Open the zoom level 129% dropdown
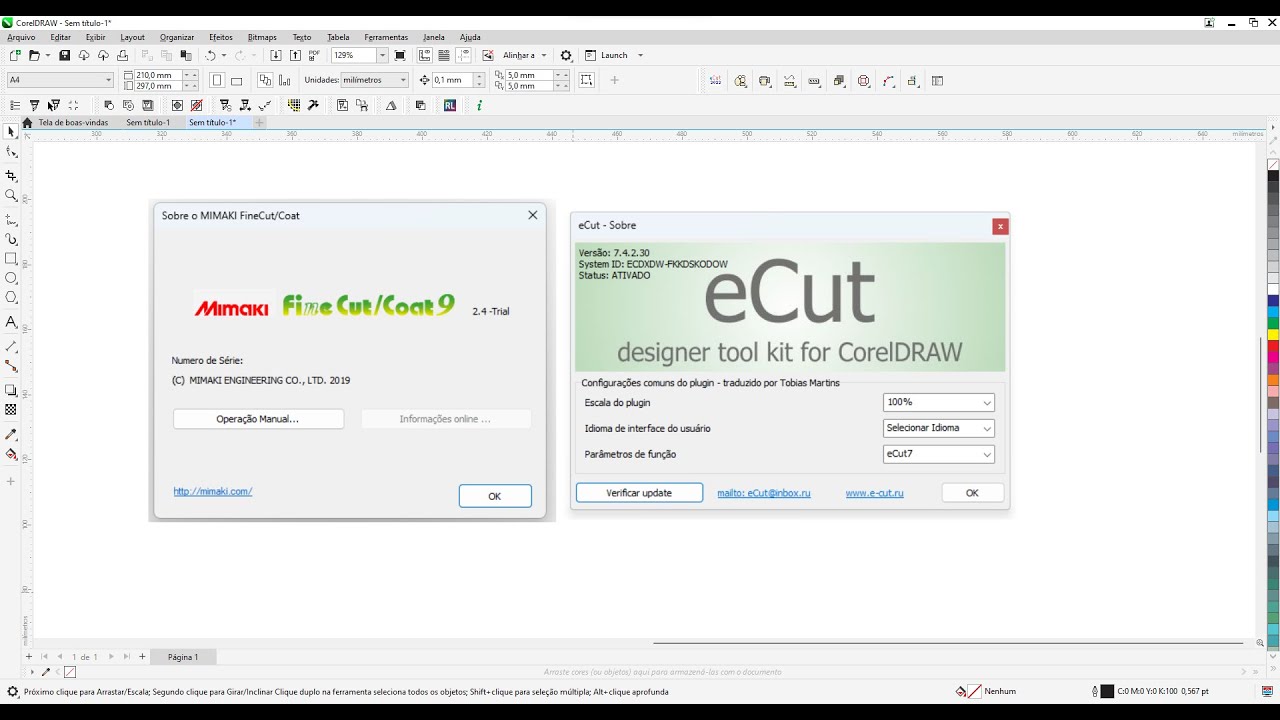Image resolution: width=1280 pixels, height=720 pixels. (x=382, y=55)
